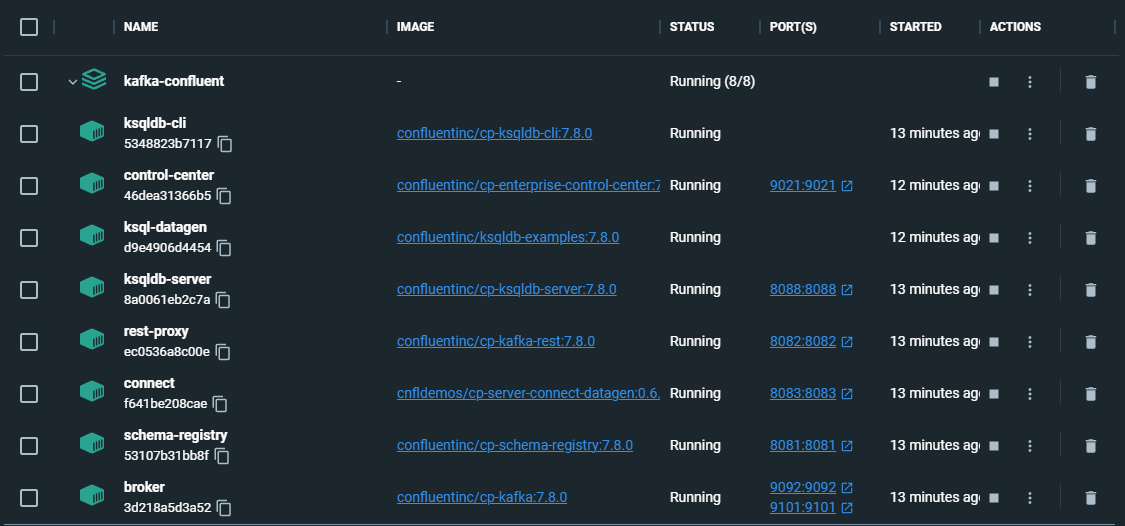1125x526 pixels.
Task: Copy schema-registry container ID
Action: click(222, 456)
